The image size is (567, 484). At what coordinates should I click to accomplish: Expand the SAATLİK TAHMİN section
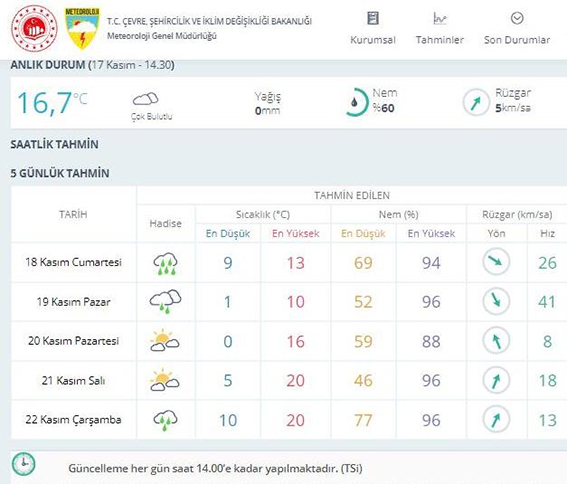55,144
